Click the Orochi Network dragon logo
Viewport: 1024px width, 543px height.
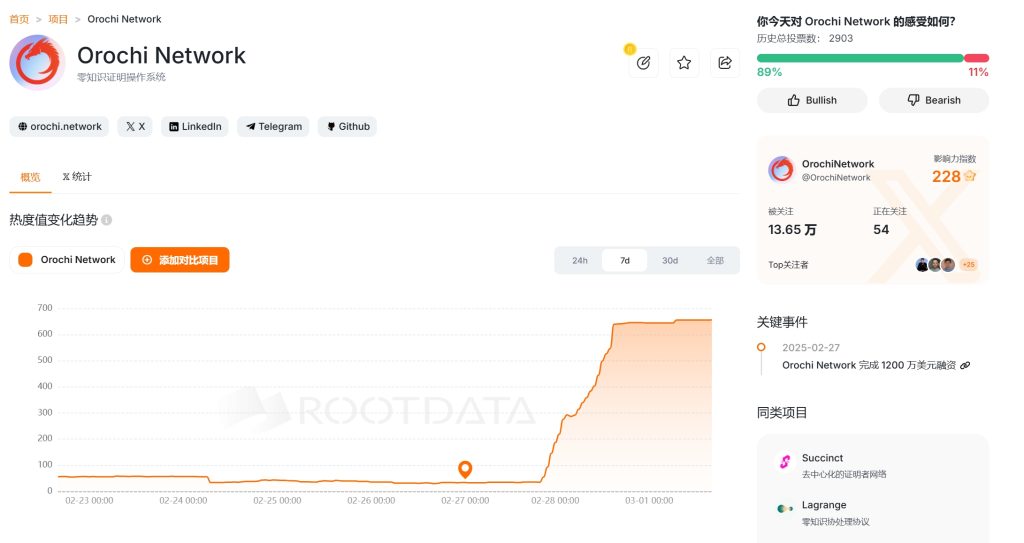(37, 62)
